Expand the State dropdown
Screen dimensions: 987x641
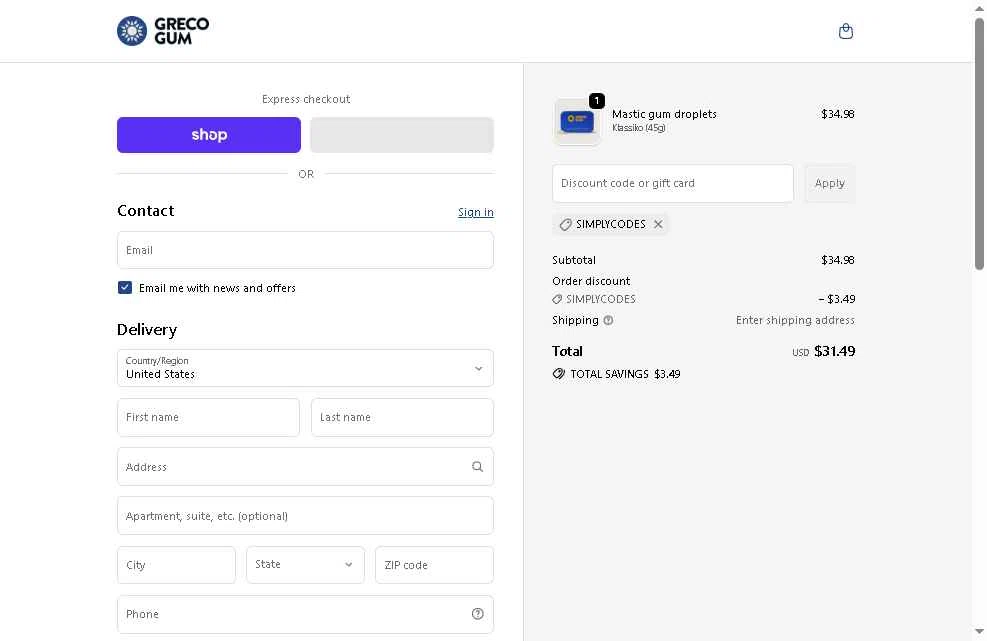[305, 565]
